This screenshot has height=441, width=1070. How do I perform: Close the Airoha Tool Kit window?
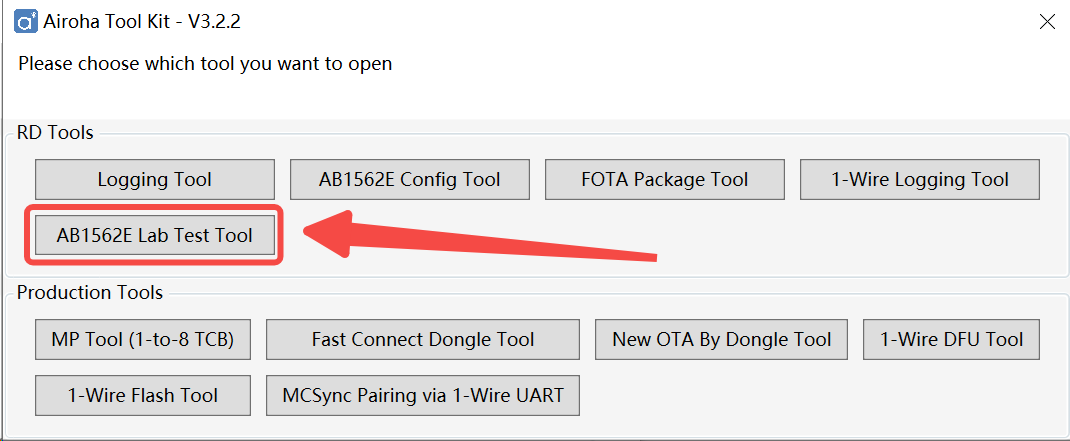pyautogui.click(x=1047, y=22)
